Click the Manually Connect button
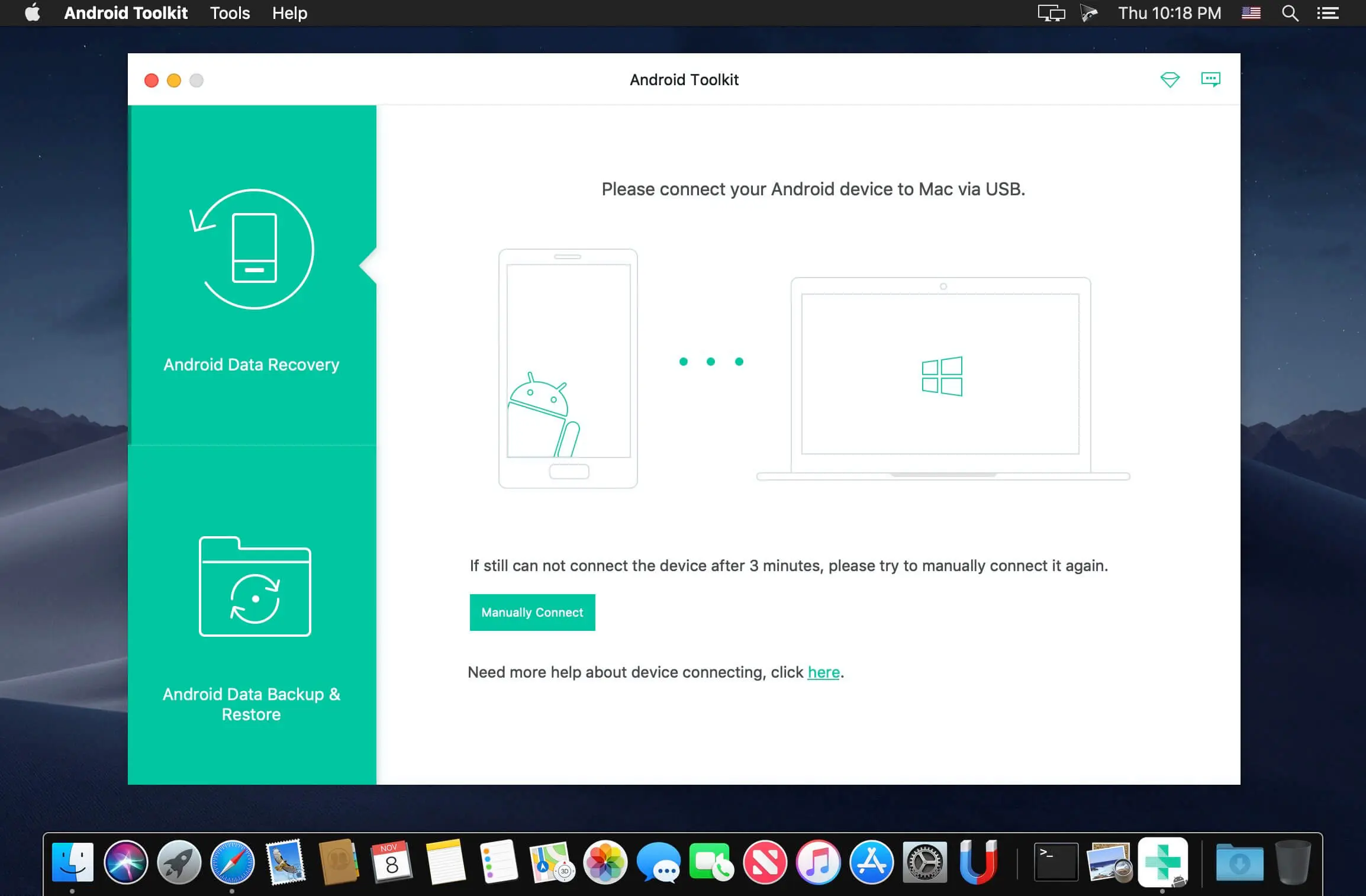 click(531, 612)
